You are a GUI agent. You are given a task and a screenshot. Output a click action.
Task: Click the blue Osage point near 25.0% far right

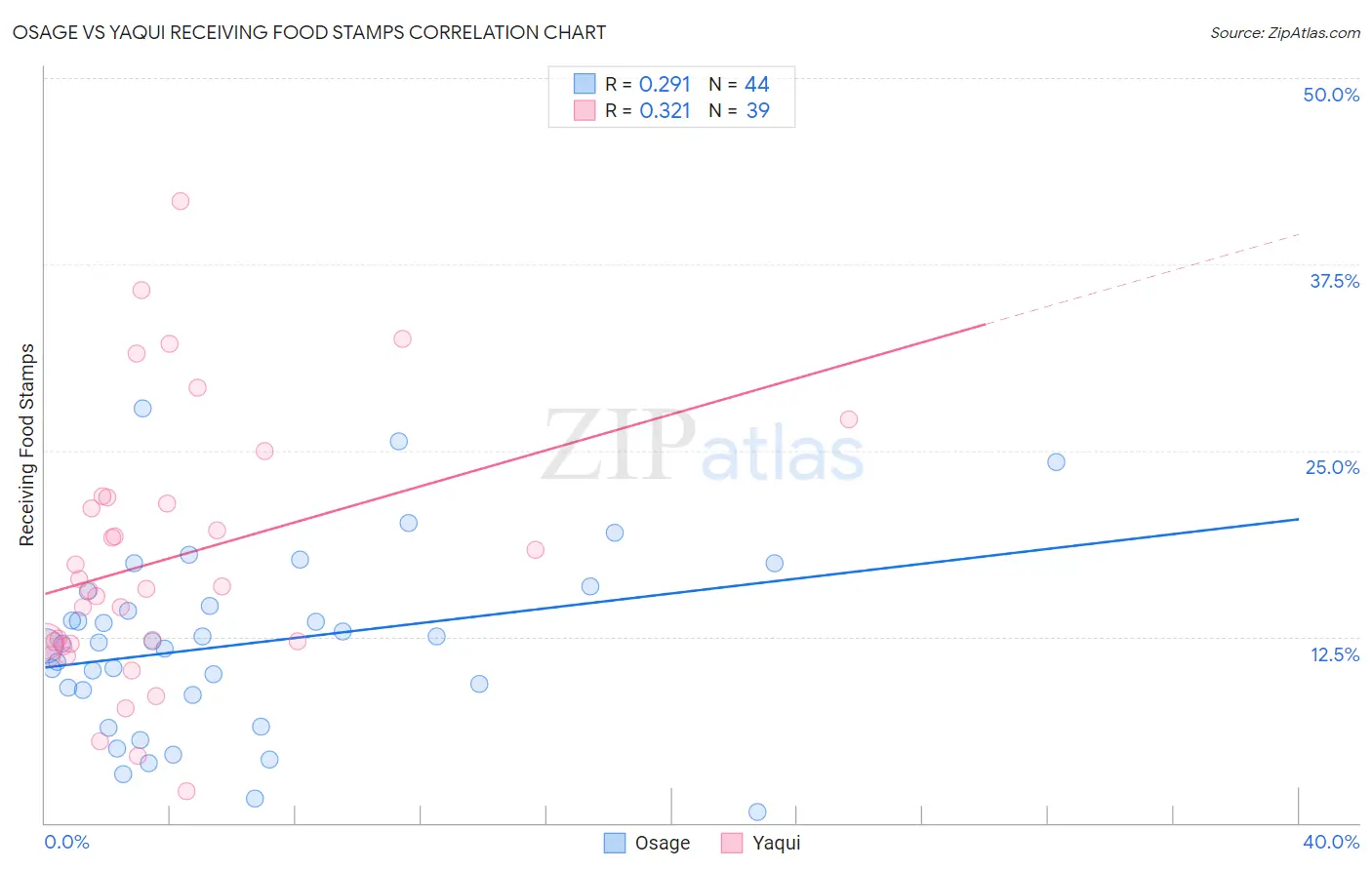pos(1056,462)
